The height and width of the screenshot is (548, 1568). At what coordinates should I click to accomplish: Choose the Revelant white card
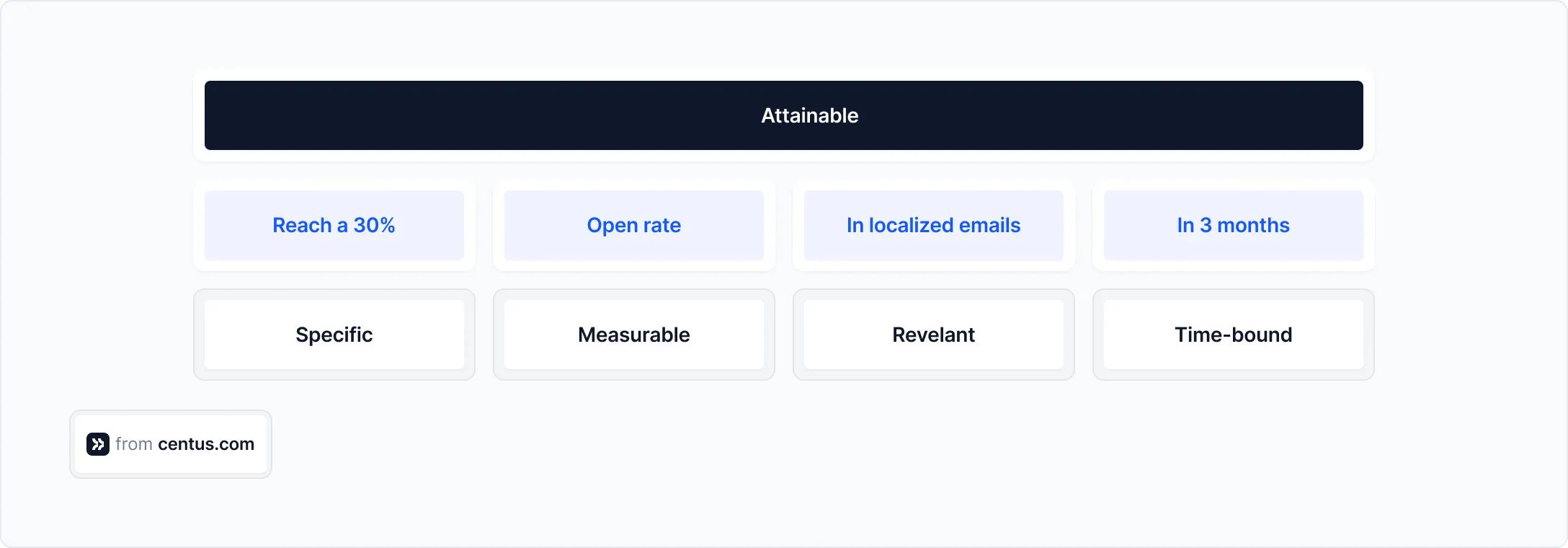click(x=933, y=335)
